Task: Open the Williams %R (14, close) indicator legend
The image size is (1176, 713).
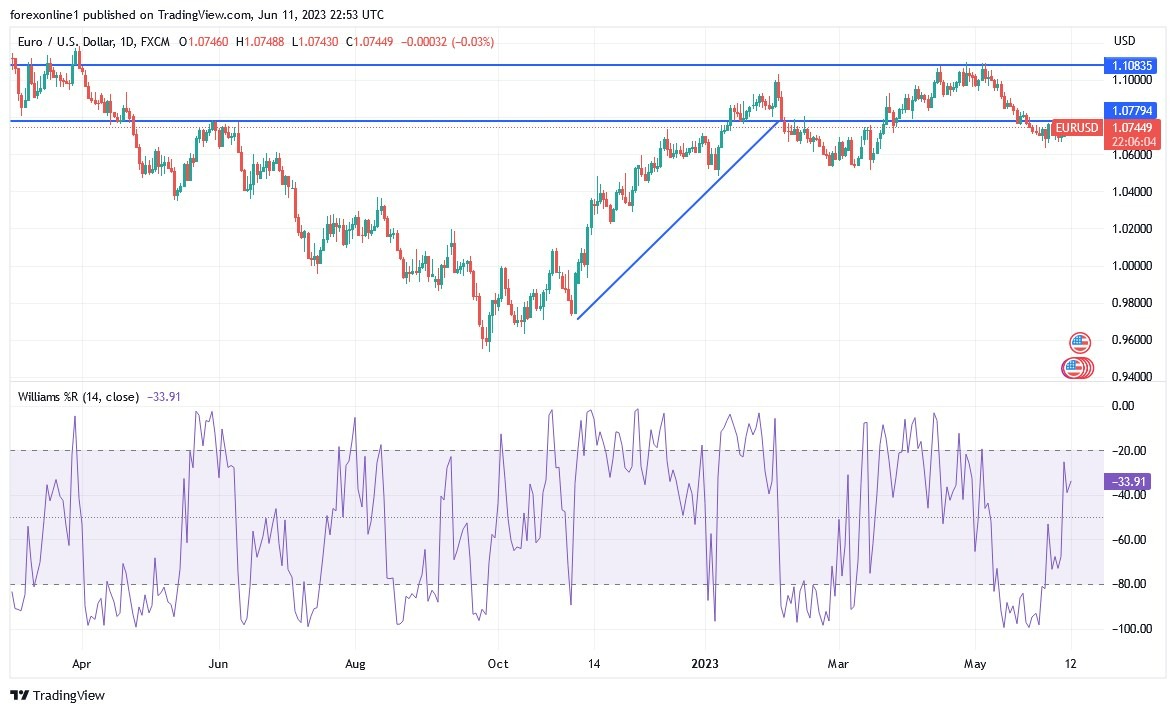Action: click(x=78, y=396)
